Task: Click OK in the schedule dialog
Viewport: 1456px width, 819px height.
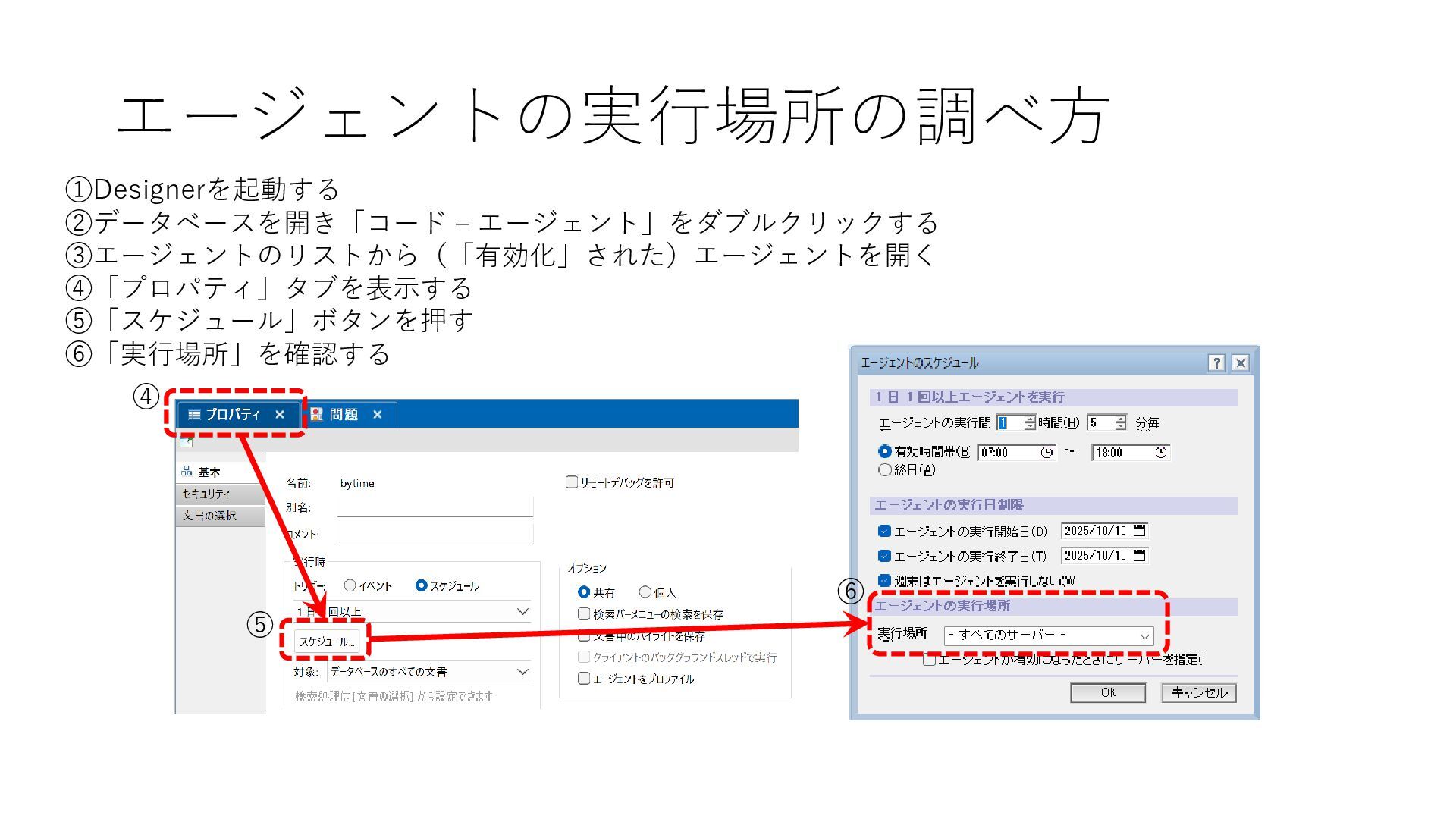Action: (1108, 692)
